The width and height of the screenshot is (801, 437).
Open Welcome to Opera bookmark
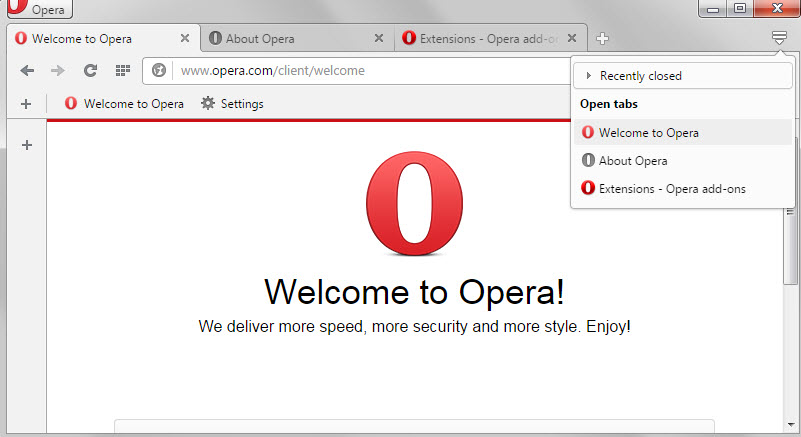pyautogui.click(x=124, y=104)
